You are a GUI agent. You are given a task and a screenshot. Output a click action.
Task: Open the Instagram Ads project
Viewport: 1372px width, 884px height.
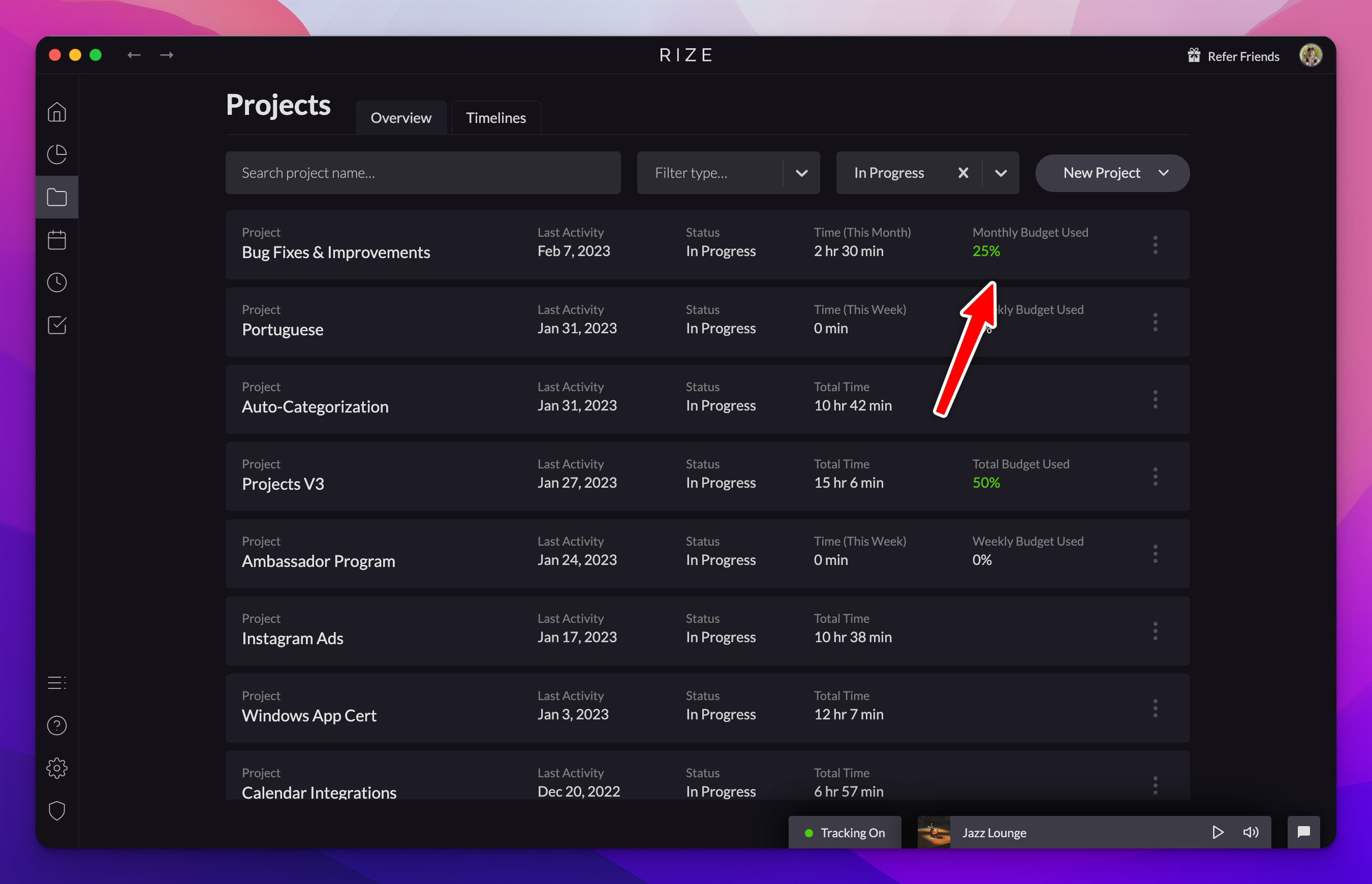(293, 638)
